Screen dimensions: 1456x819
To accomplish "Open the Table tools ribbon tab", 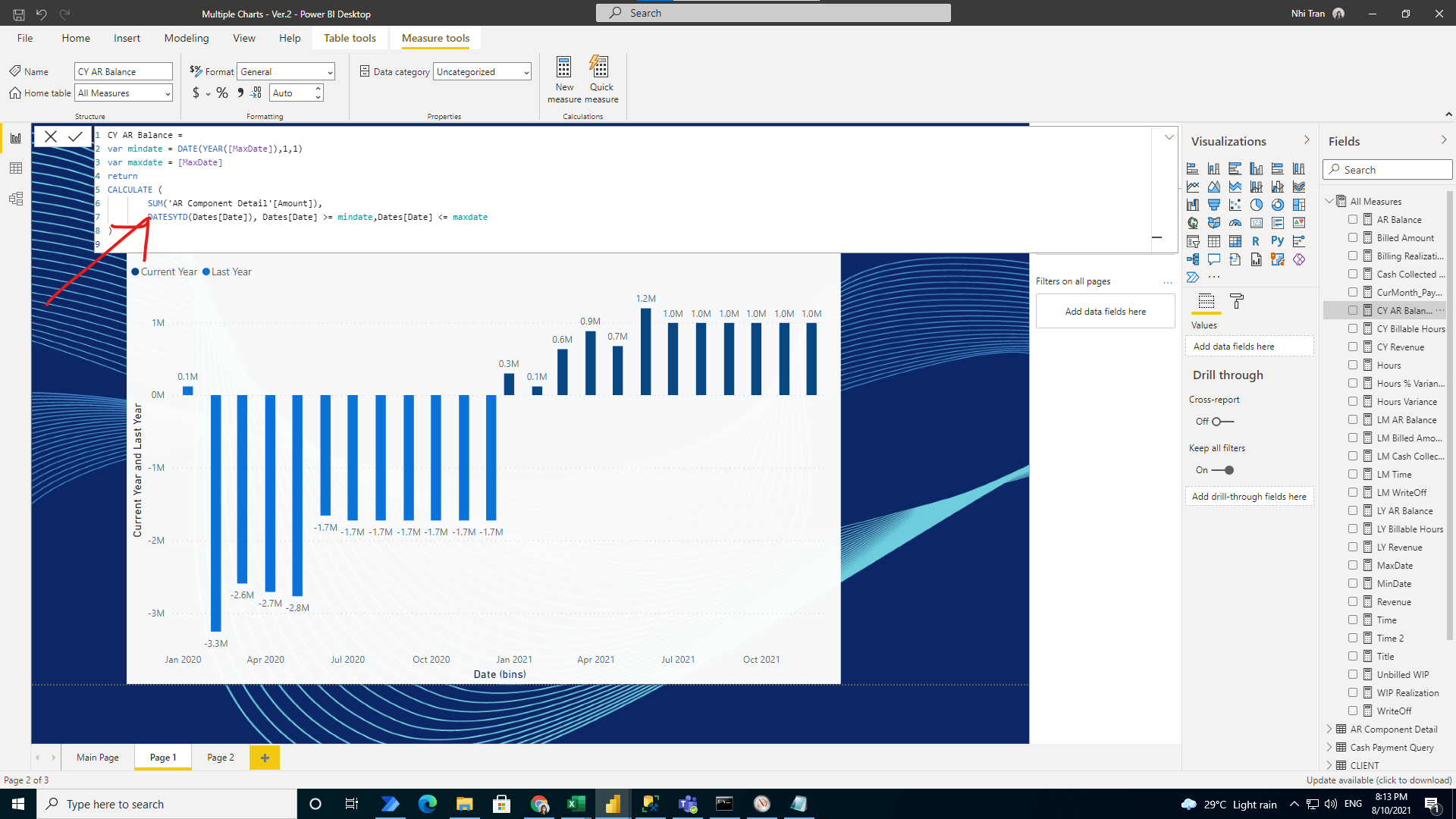I will pyautogui.click(x=350, y=38).
